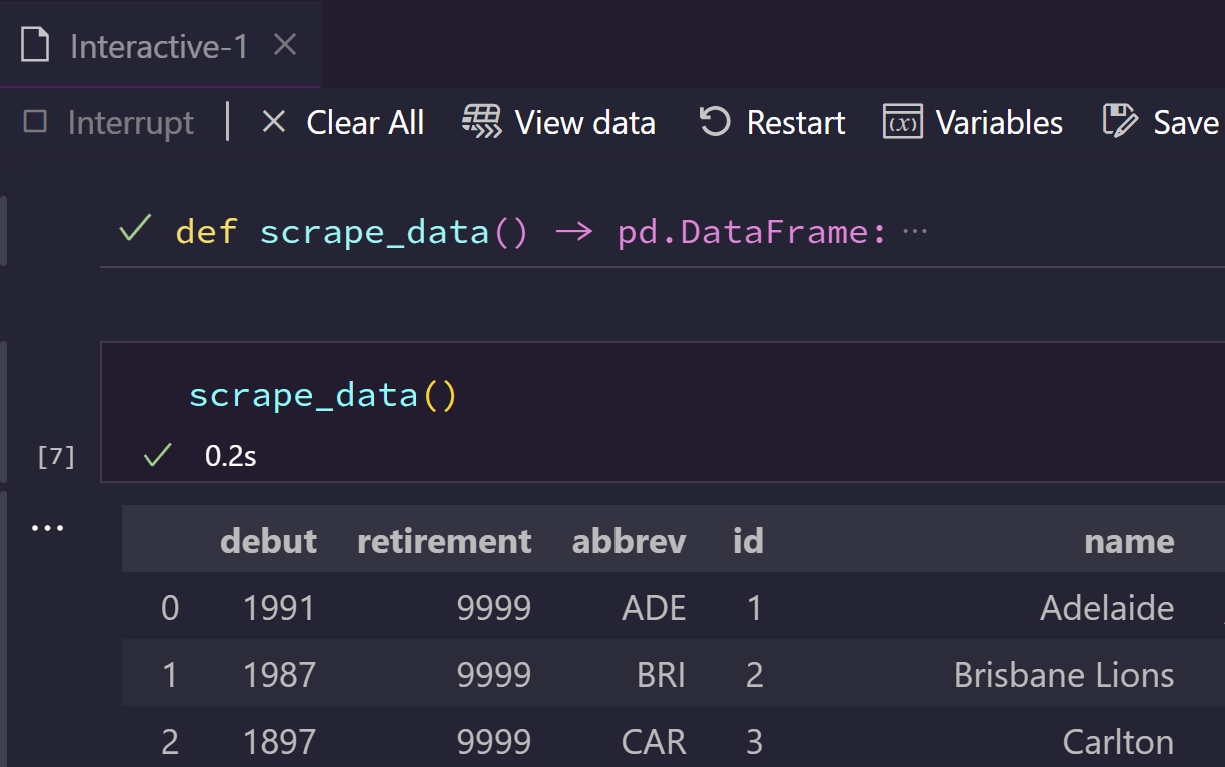Click the Restart button label
1225x767 pixels.
coord(796,123)
